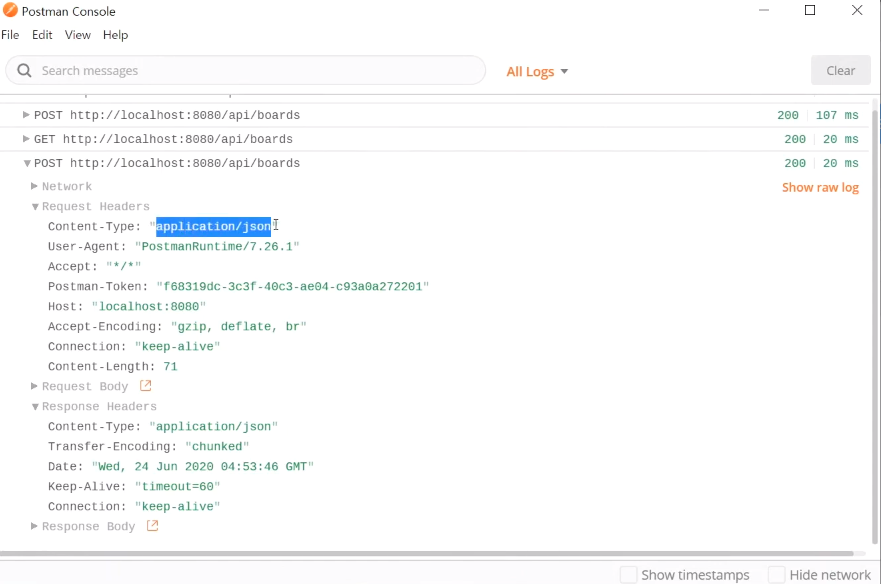Screen dimensions: 881x584
Task: Click the vertical scrollbar
Action: [x=875, y=326]
